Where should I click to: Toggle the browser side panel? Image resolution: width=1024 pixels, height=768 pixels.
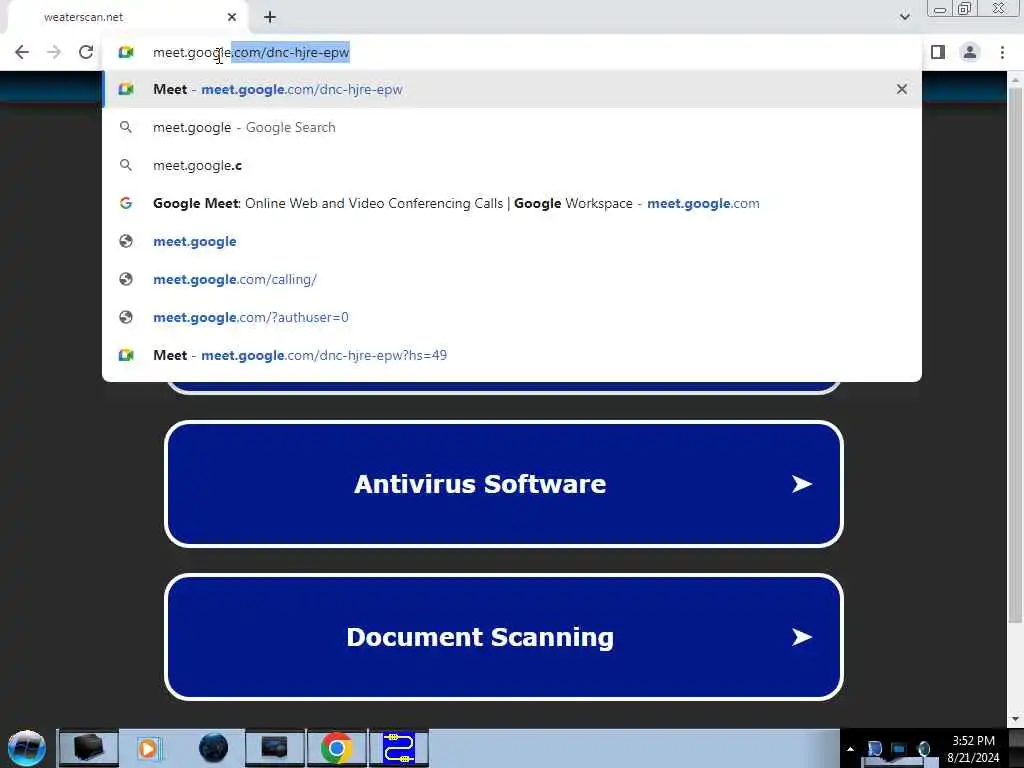(938, 52)
